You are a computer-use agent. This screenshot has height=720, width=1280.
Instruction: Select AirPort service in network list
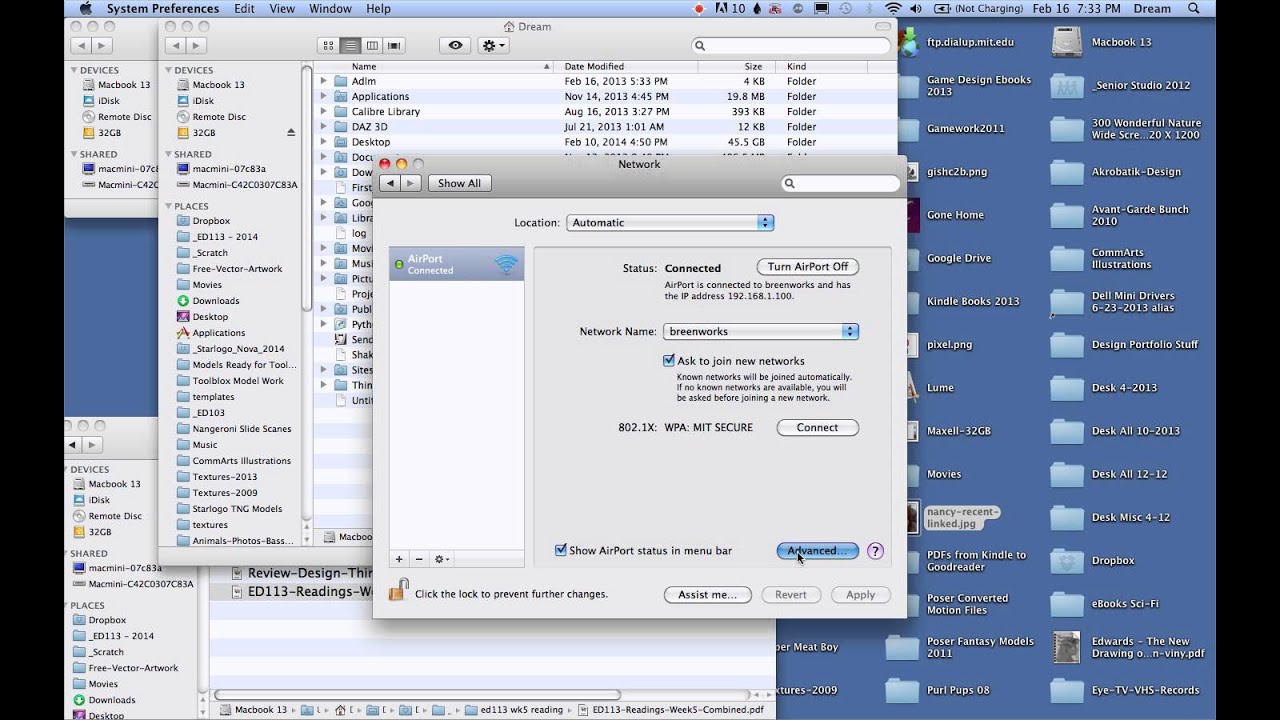pos(456,264)
